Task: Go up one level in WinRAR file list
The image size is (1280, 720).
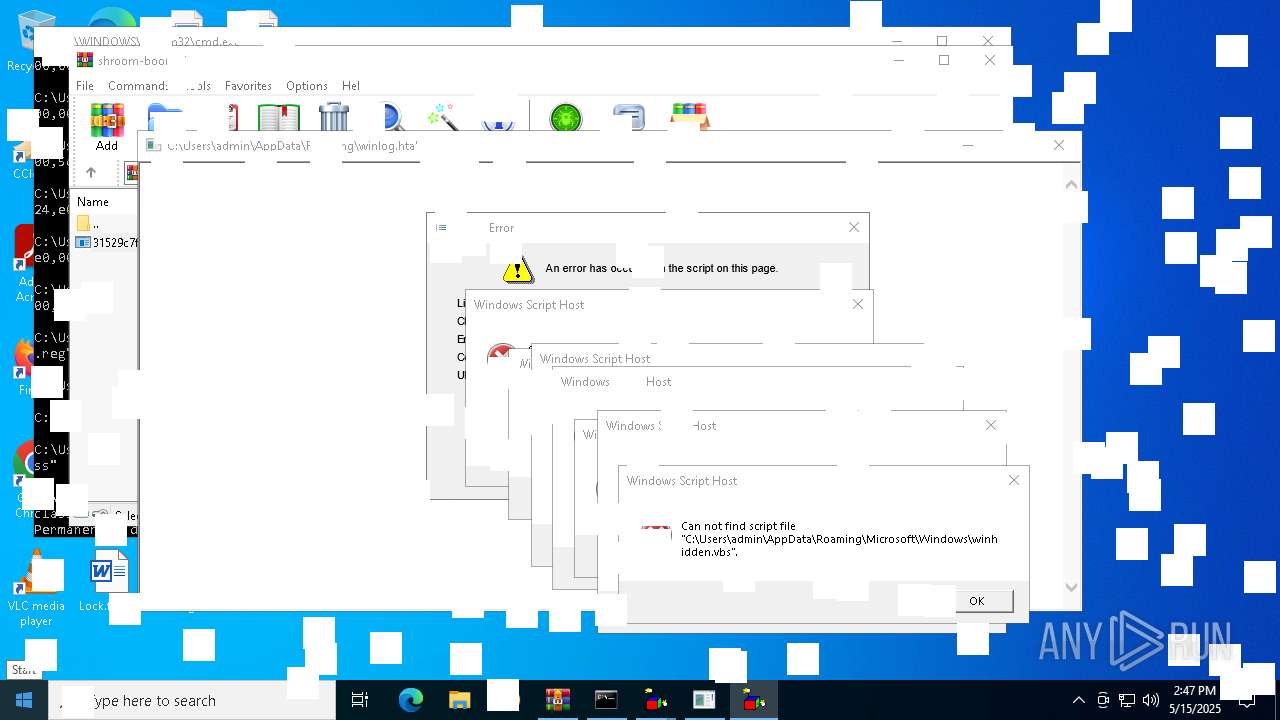Action: pyautogui.click(x=91, y=173)
